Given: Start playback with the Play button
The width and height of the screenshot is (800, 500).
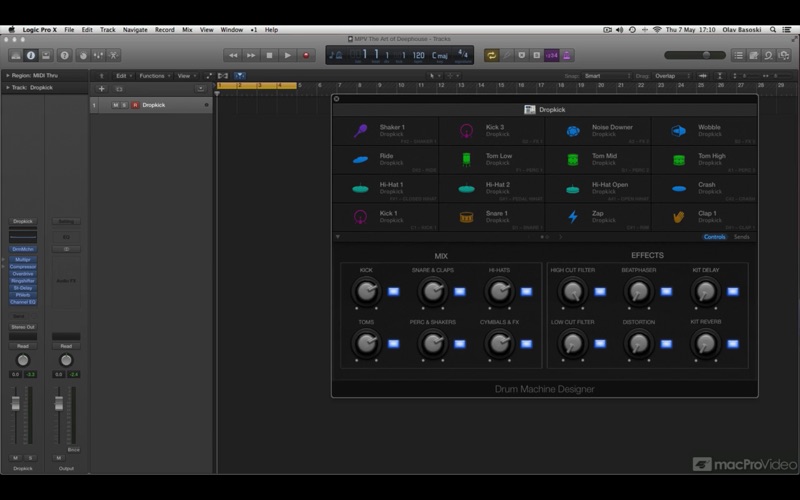Looking at the screenshot, I should pyautogui.click(x=288, y=55).
